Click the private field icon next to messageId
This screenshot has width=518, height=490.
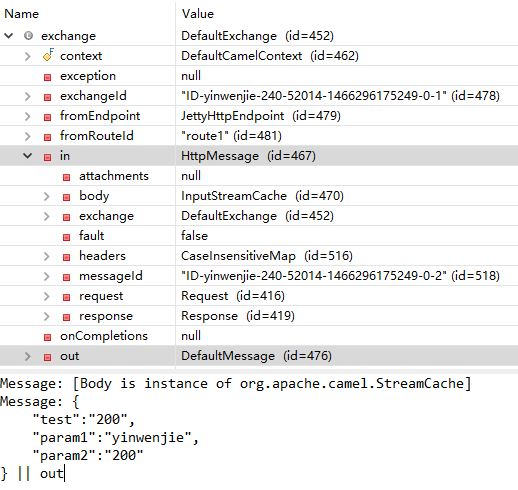click(67, 277)
